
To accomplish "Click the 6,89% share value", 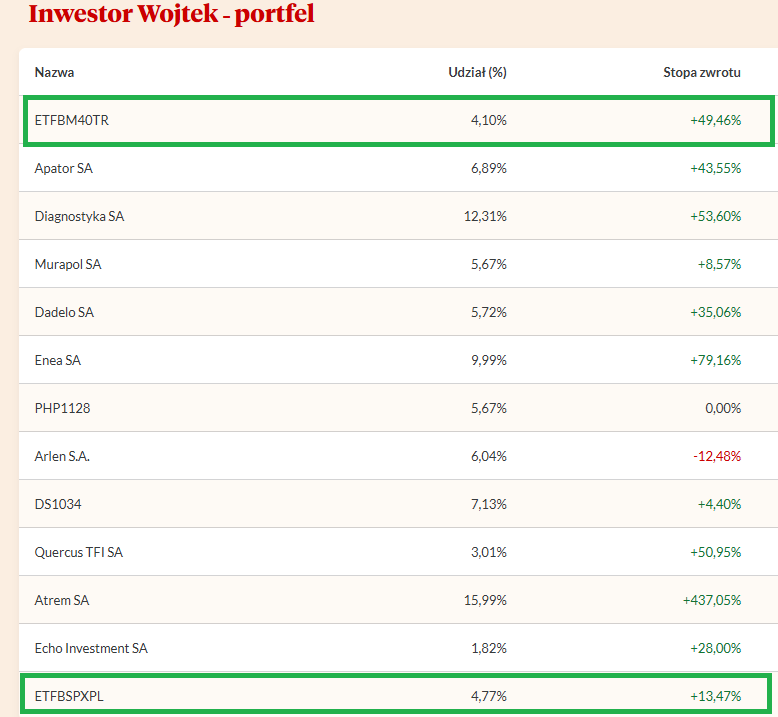I will click(x=489, y=169).
